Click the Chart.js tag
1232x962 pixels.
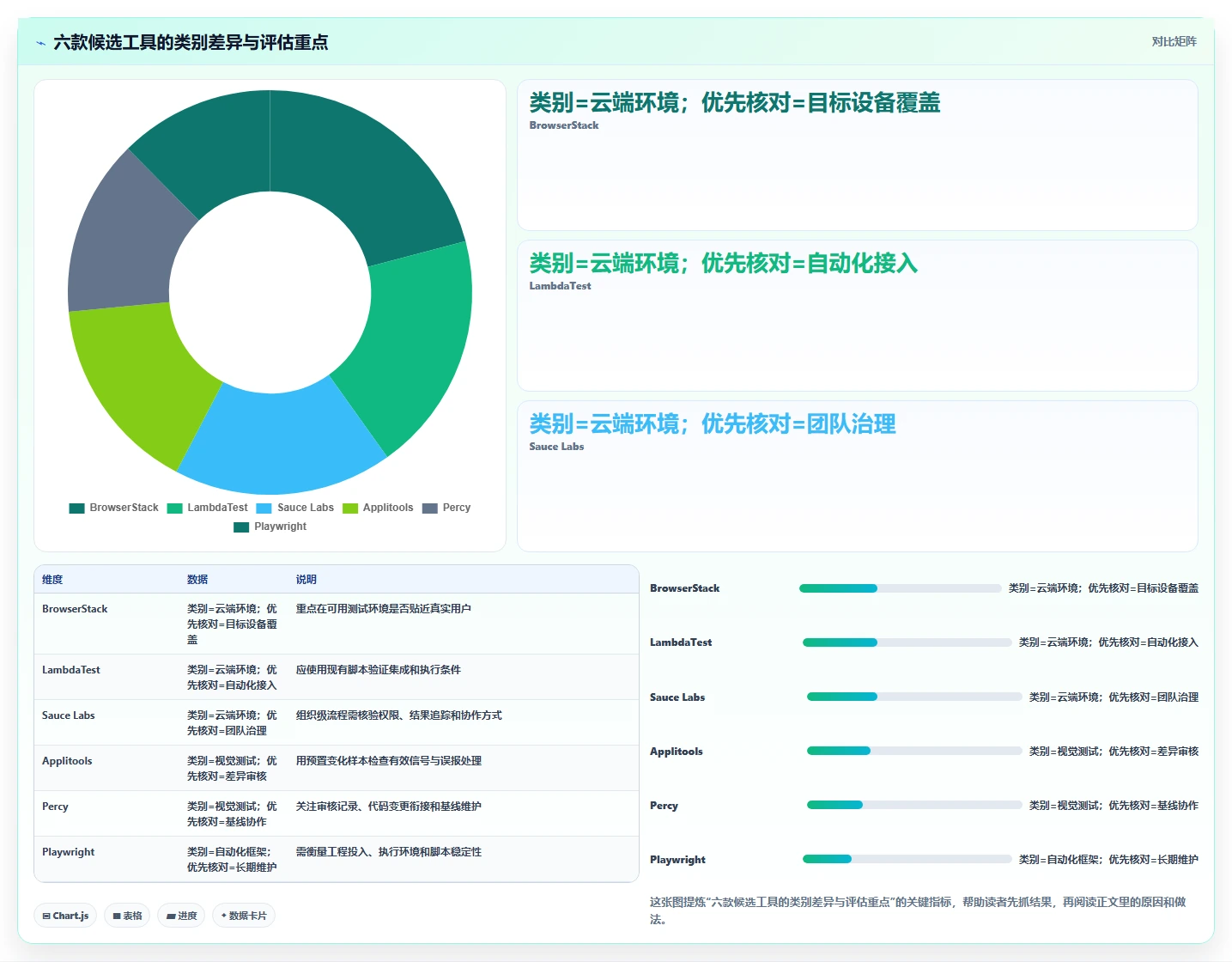pyautogui.click(x=65, y=916)
